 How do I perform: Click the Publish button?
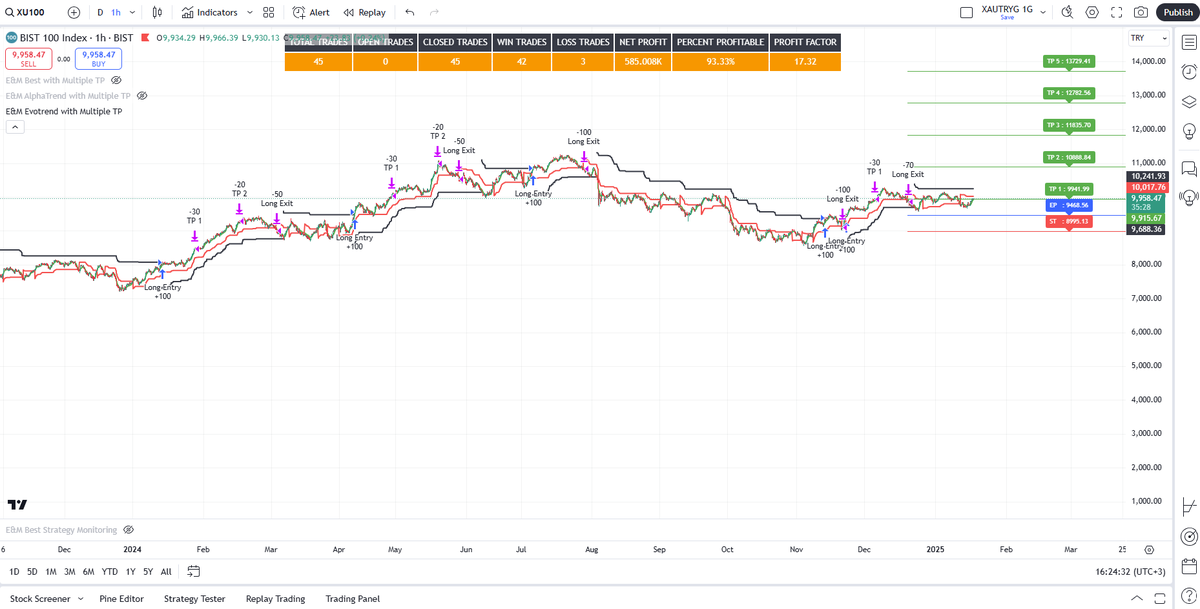click(x=1178, y=12)
